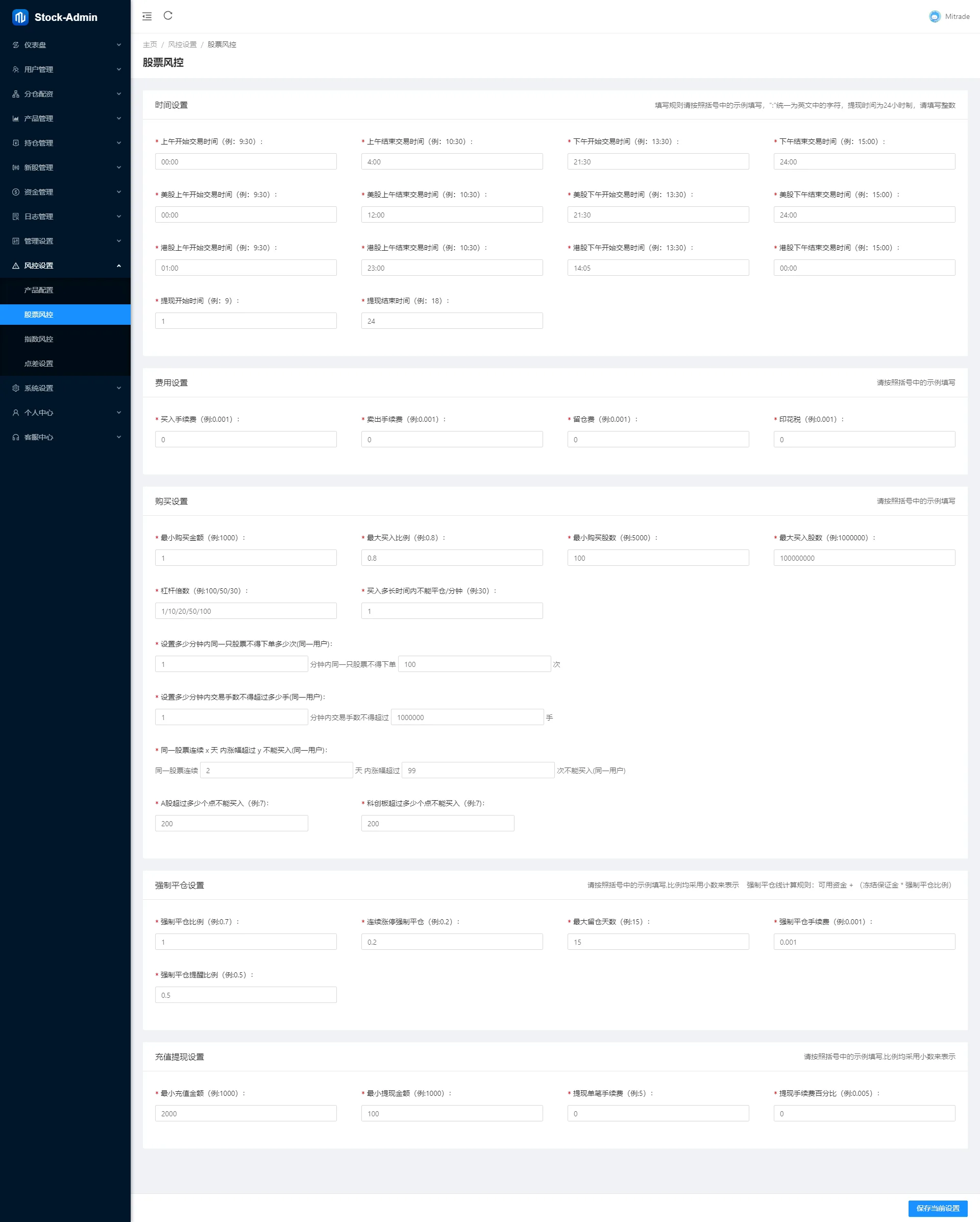
Task: Expand the 资金管理 menu chevron
Action: [118, 191]
